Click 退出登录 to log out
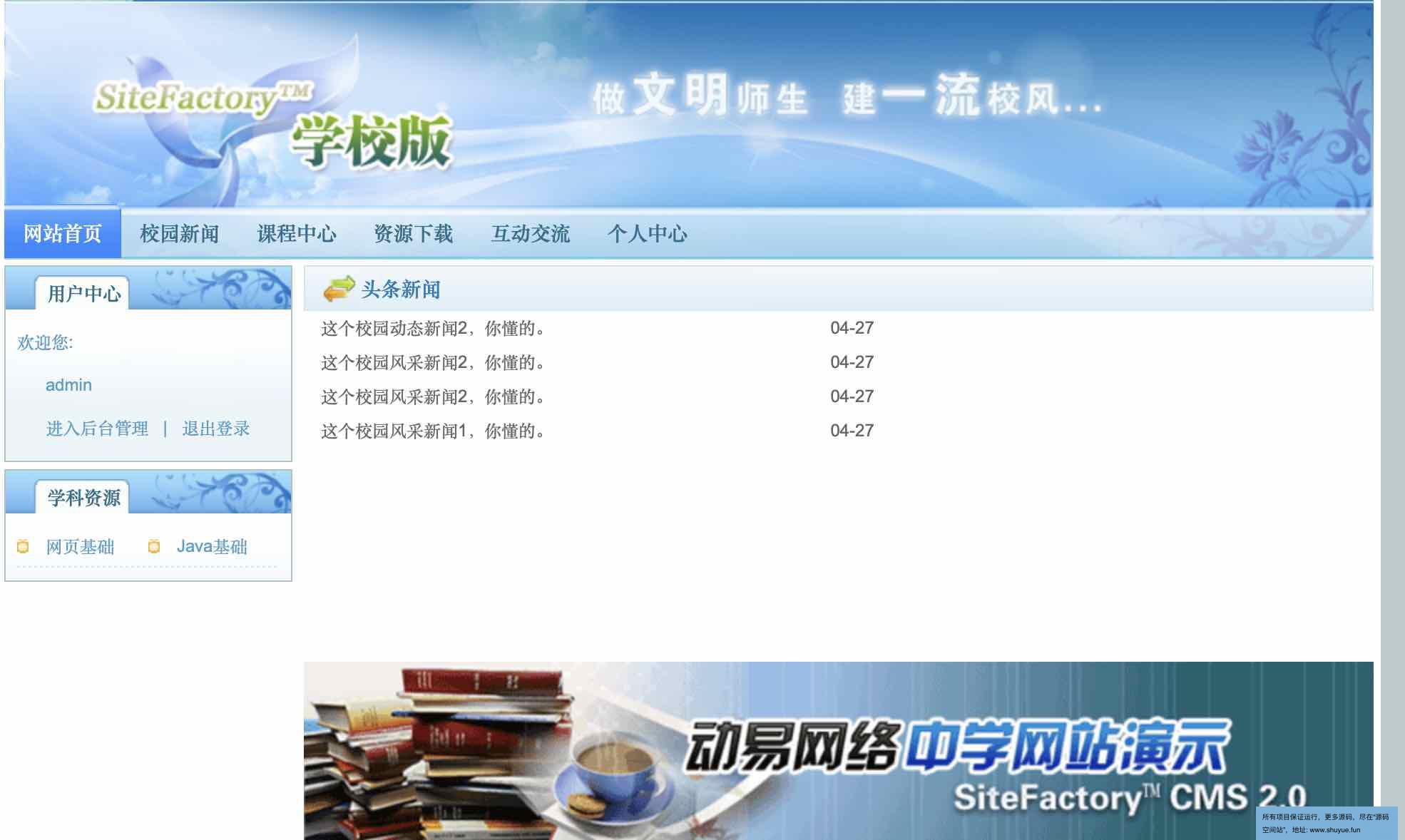 (216, 428)
